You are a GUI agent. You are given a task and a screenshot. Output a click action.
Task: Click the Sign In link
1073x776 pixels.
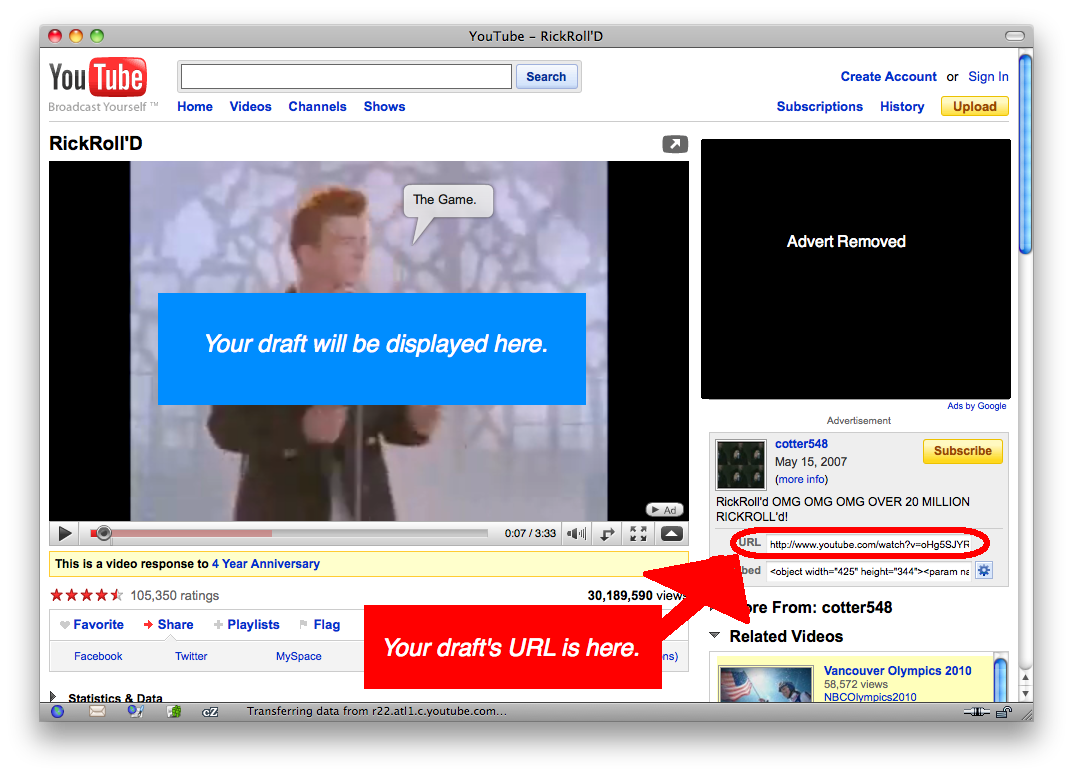(x=988, y=77)
